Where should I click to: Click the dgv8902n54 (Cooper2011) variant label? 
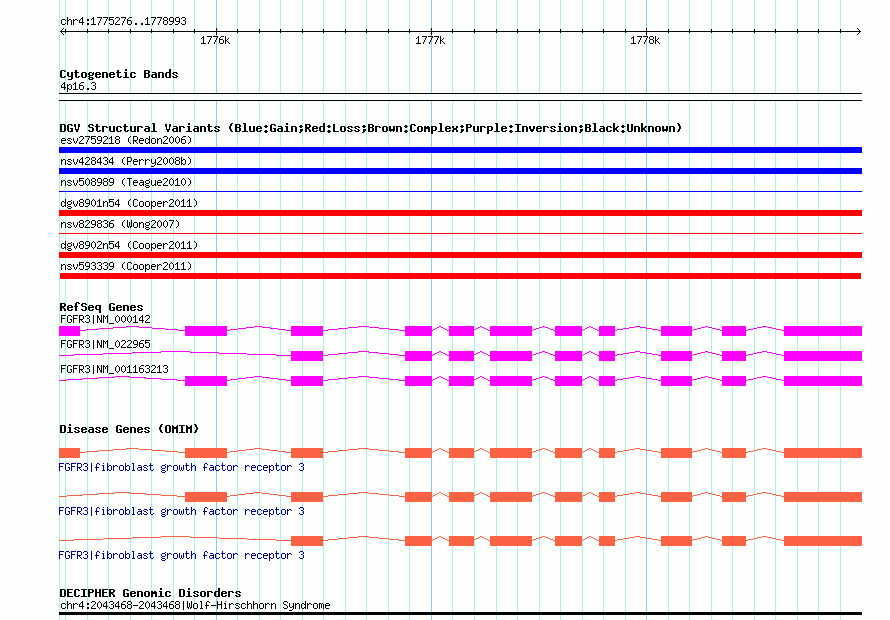point(129,245)
